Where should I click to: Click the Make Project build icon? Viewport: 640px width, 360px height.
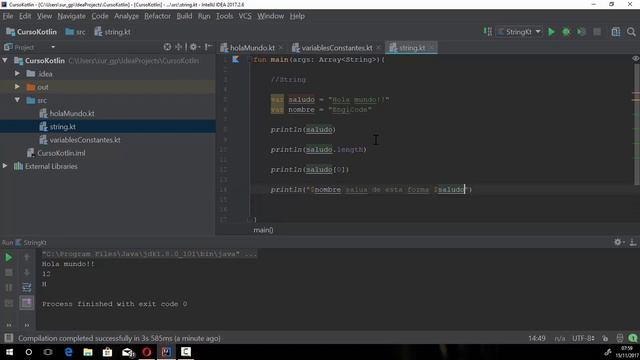pos(487,31)
